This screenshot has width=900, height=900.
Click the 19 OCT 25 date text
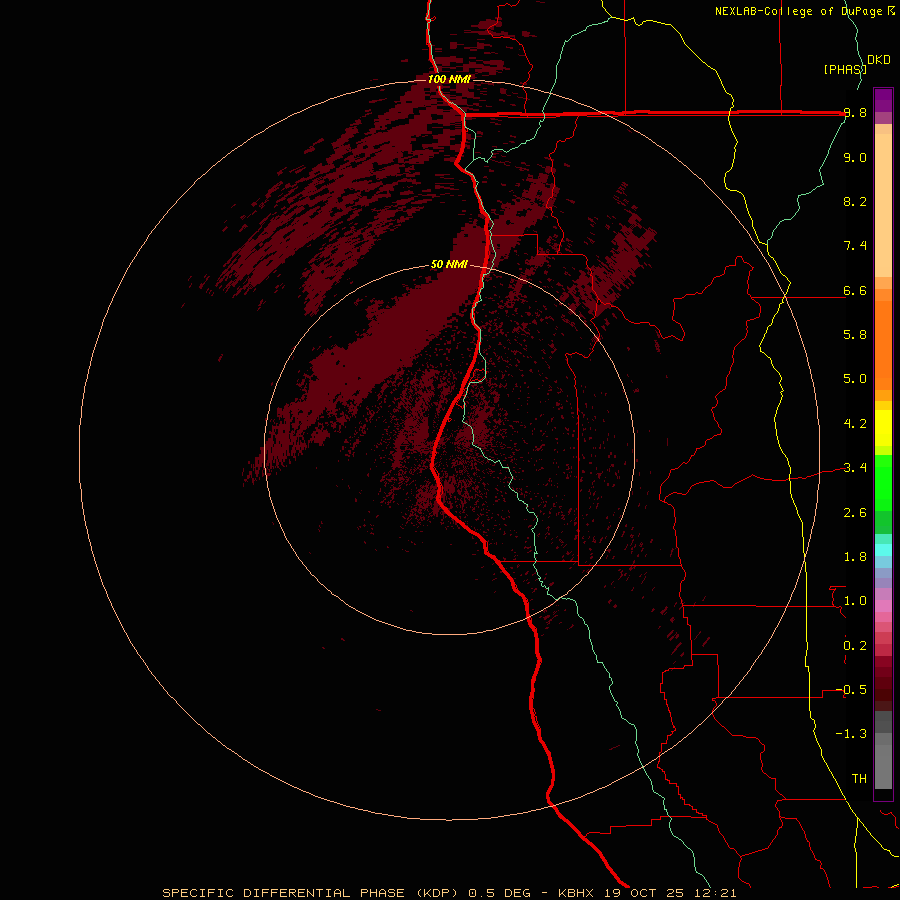(645, 893)
